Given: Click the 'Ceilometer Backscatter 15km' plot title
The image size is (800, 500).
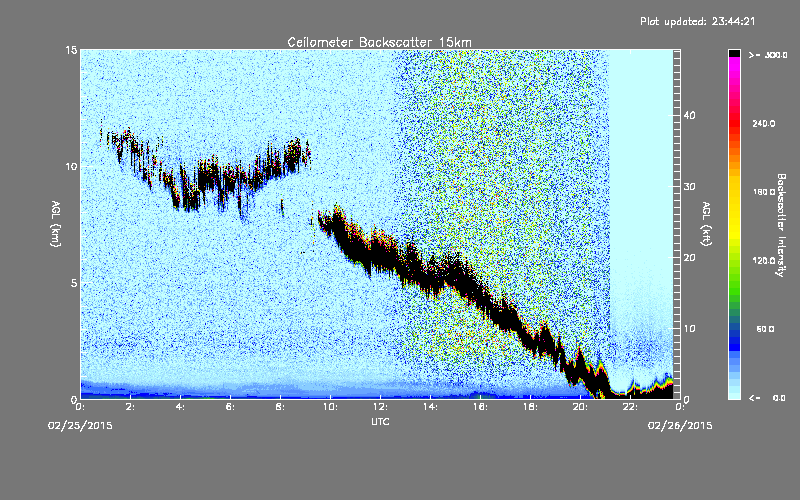Looking at the screenshot, I should point(379,42).
